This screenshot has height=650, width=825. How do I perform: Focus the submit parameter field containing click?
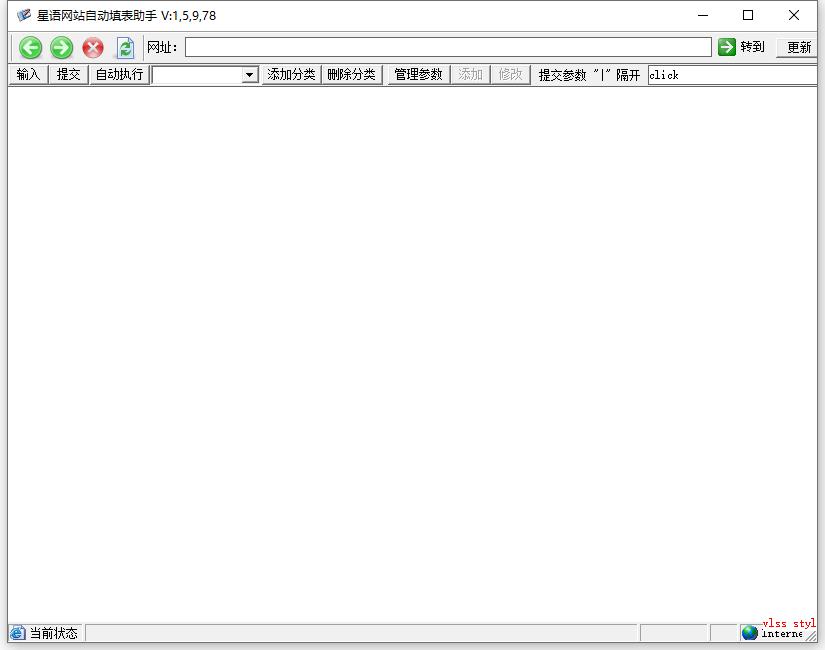pyautogui.click(x=732, y=75)
